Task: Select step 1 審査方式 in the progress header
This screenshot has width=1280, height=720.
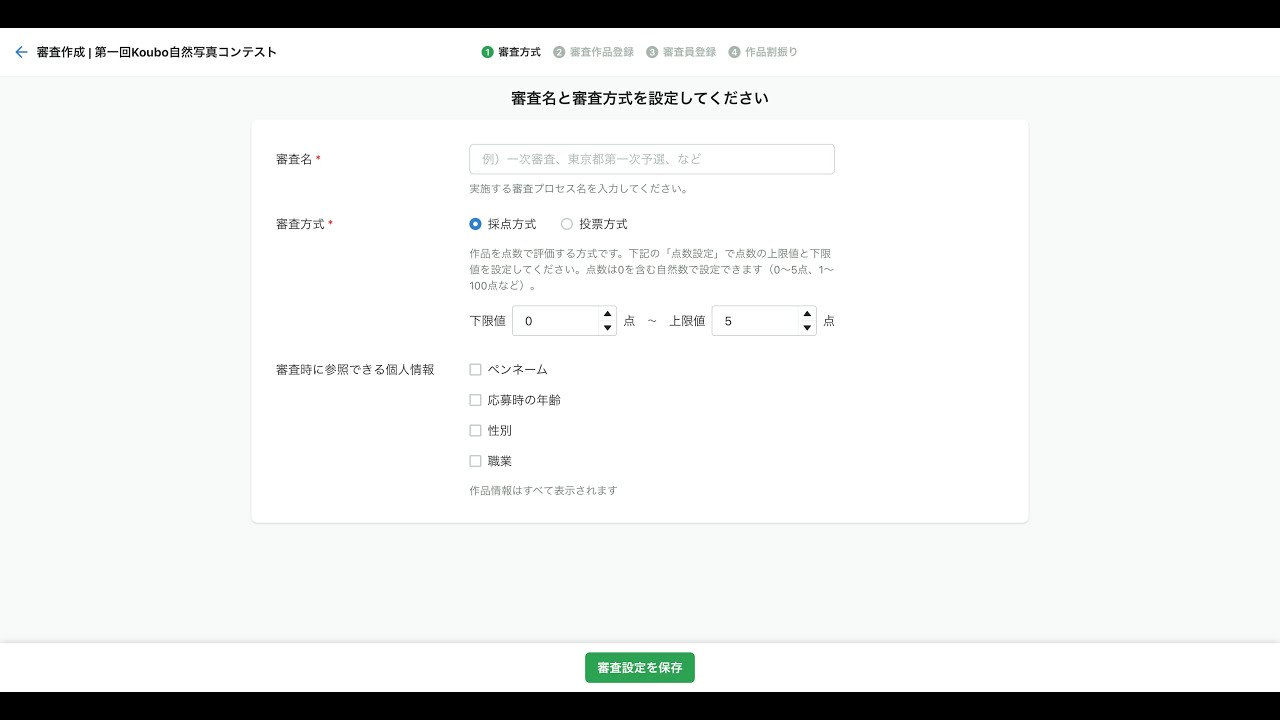Action: click(511, 52)
